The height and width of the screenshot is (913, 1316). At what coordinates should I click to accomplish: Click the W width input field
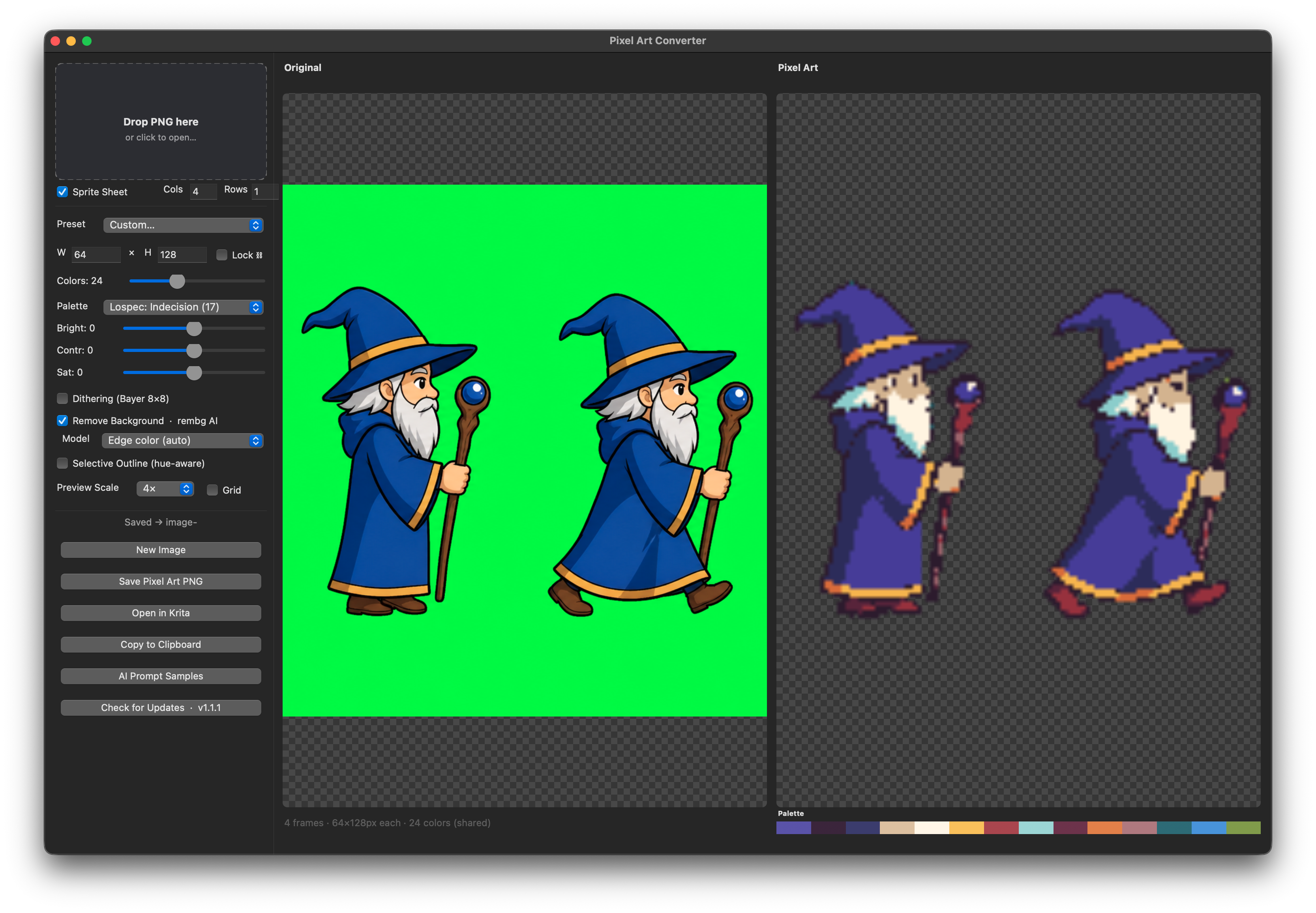(96, 254)
